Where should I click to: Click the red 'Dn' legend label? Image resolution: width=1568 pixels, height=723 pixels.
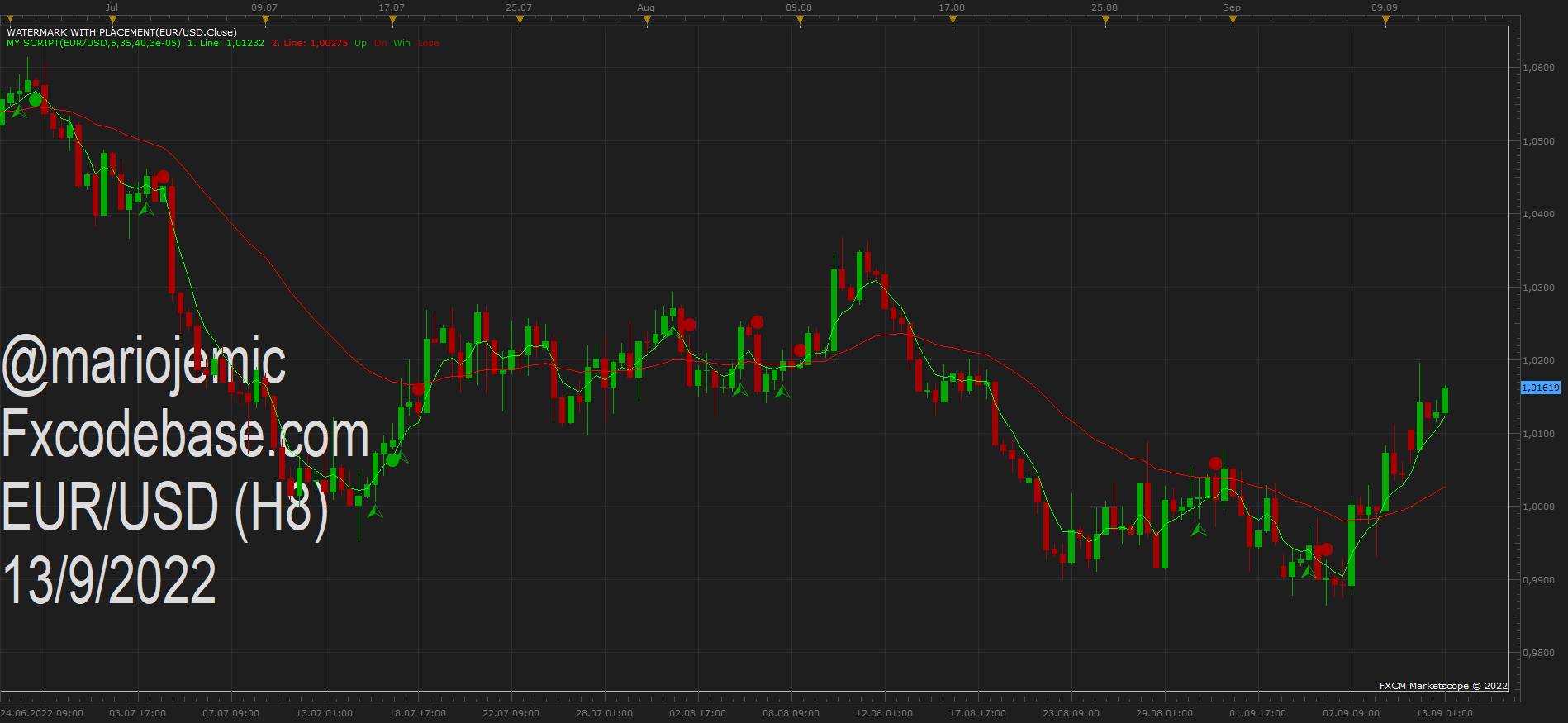coord(380,43)
